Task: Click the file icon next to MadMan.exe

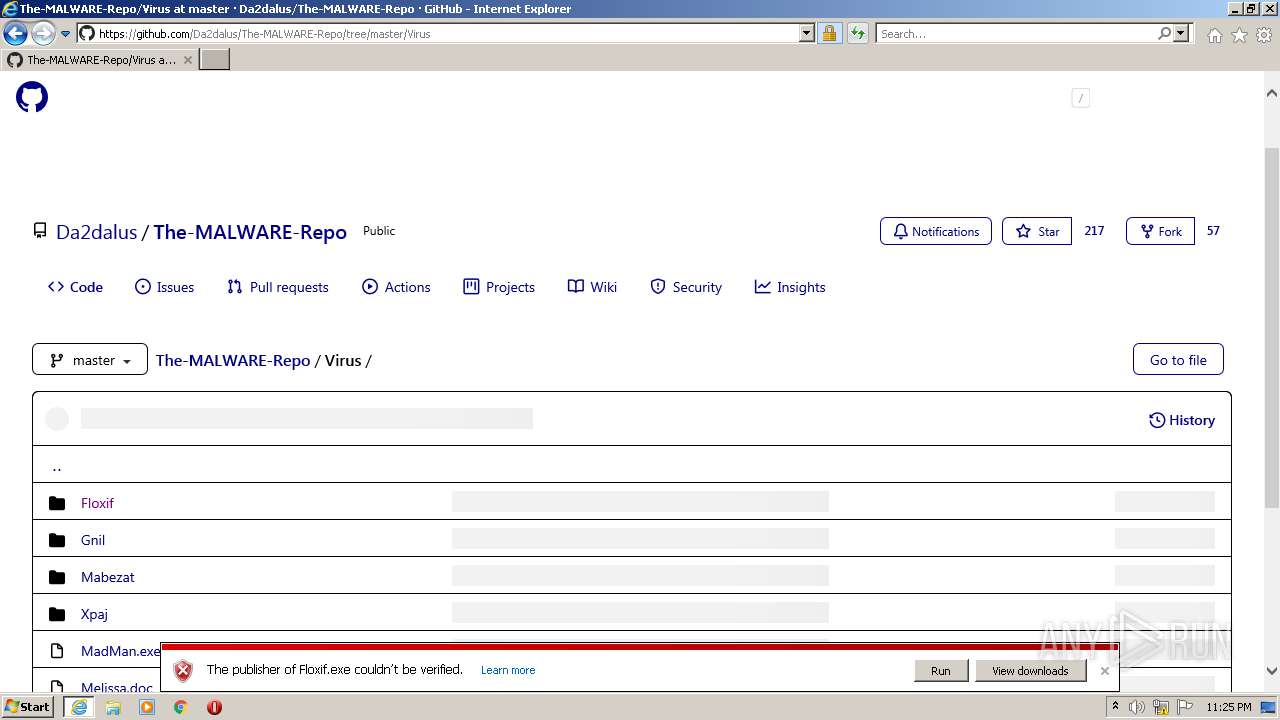Action: point(57,651)
